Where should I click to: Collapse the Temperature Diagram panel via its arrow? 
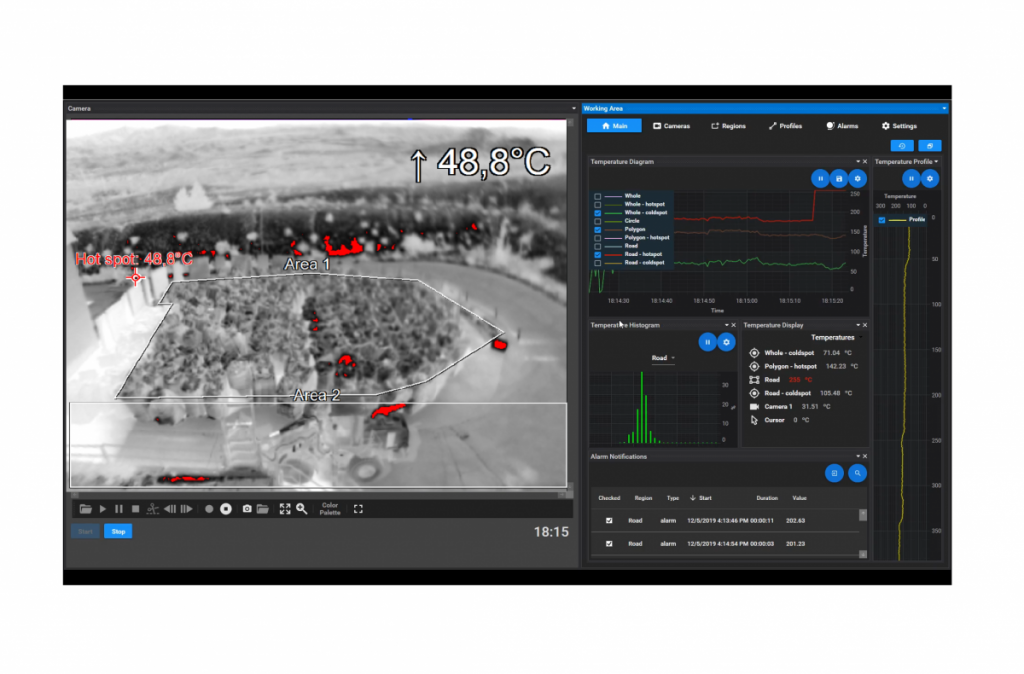click(859, 160)
